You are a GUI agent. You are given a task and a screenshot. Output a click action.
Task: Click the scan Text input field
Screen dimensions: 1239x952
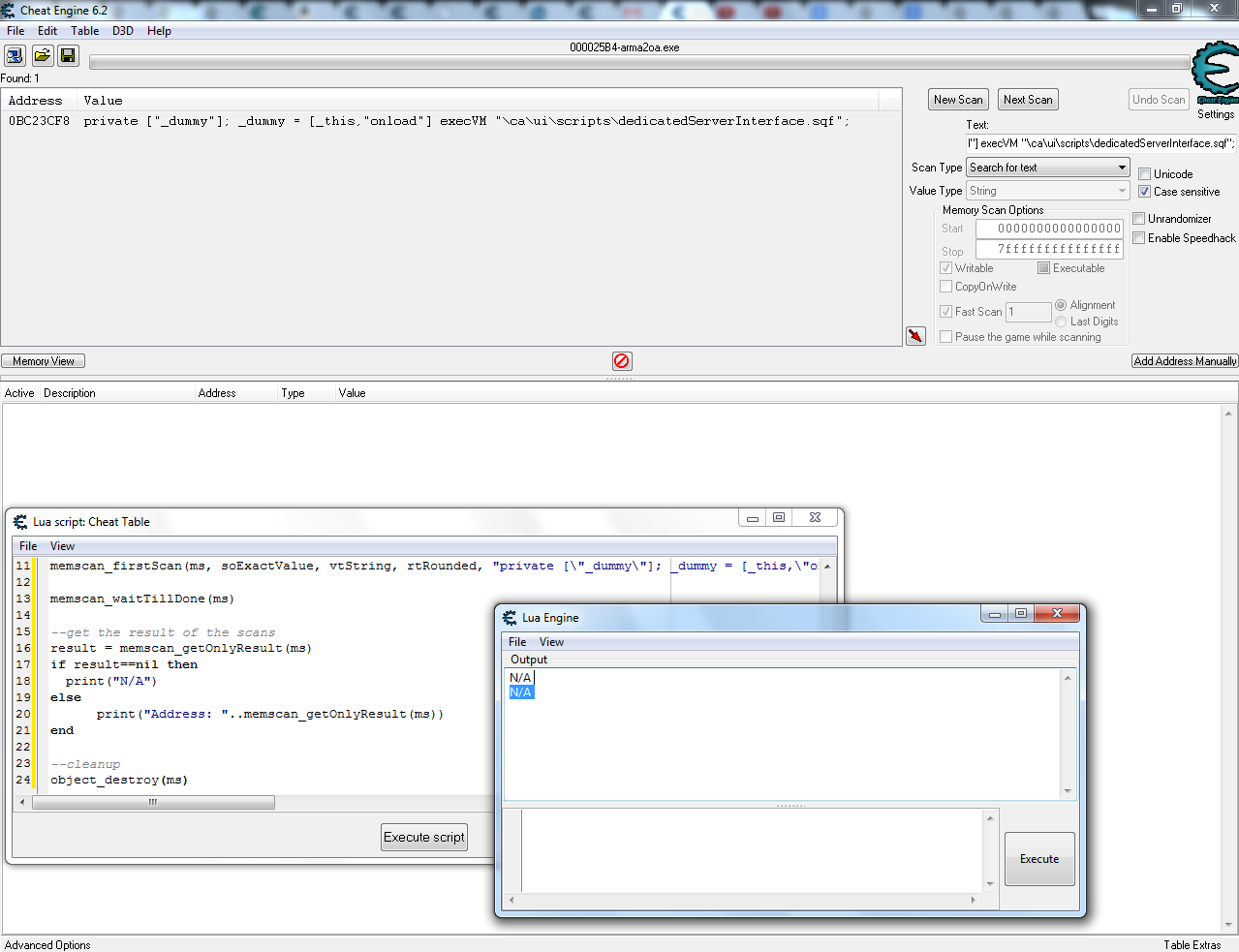click(1100, 143)
